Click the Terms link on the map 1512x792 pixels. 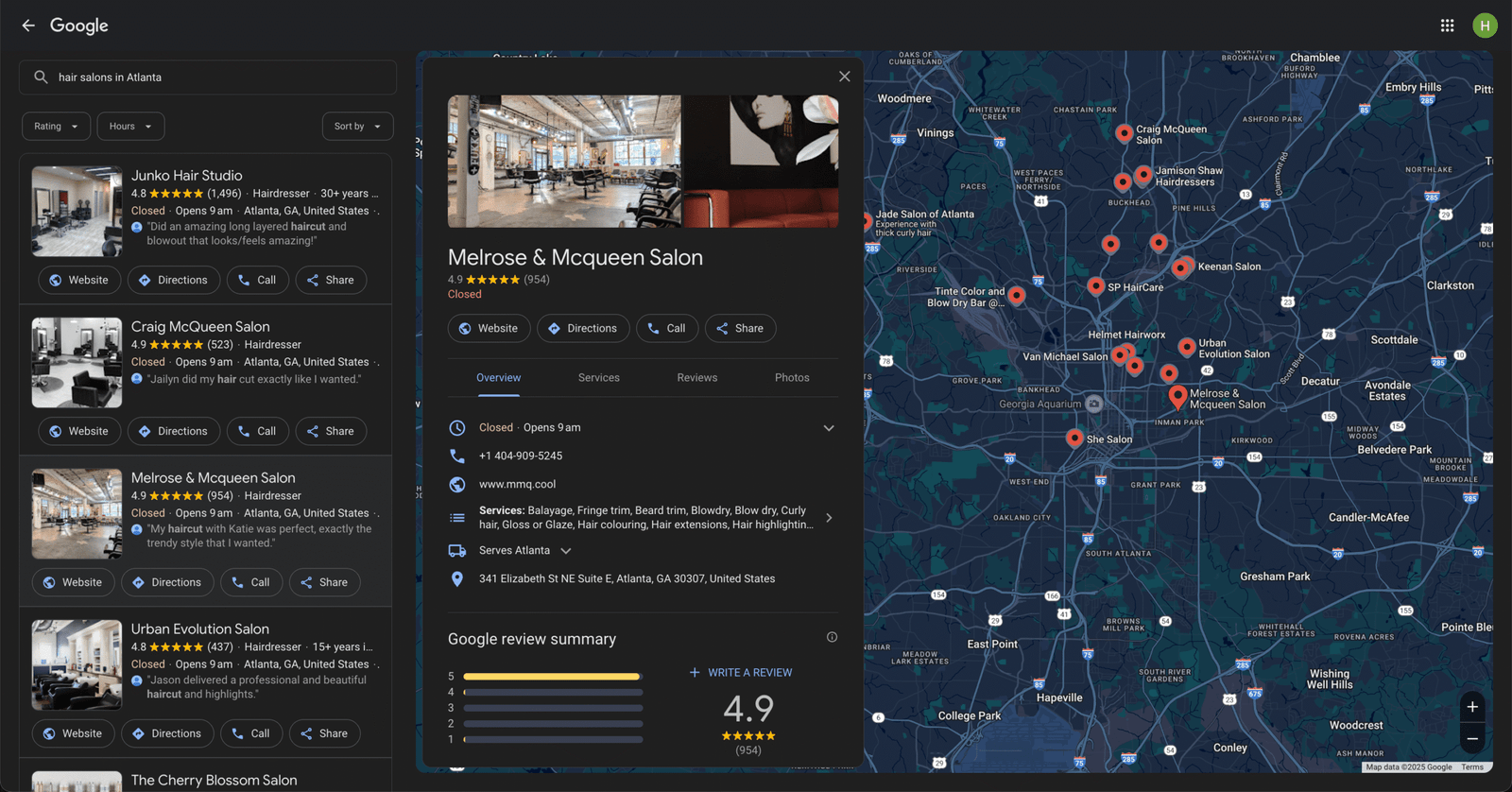pos(1472,767)
